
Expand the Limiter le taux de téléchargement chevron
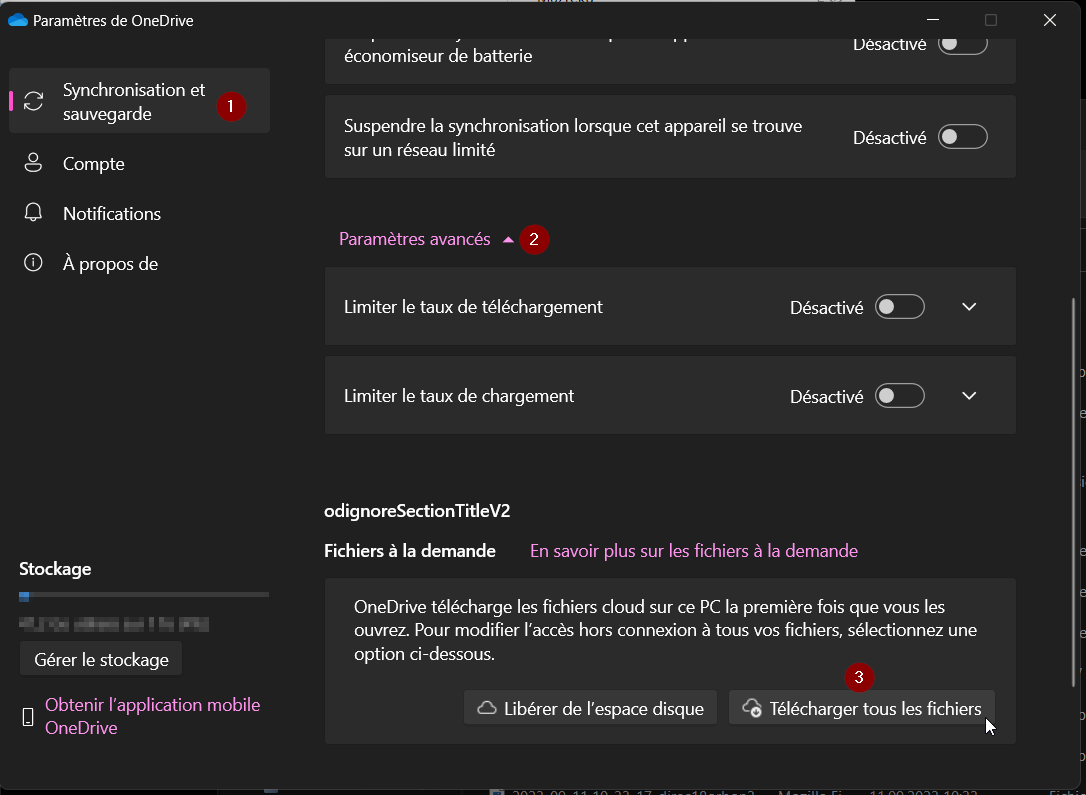968,308
